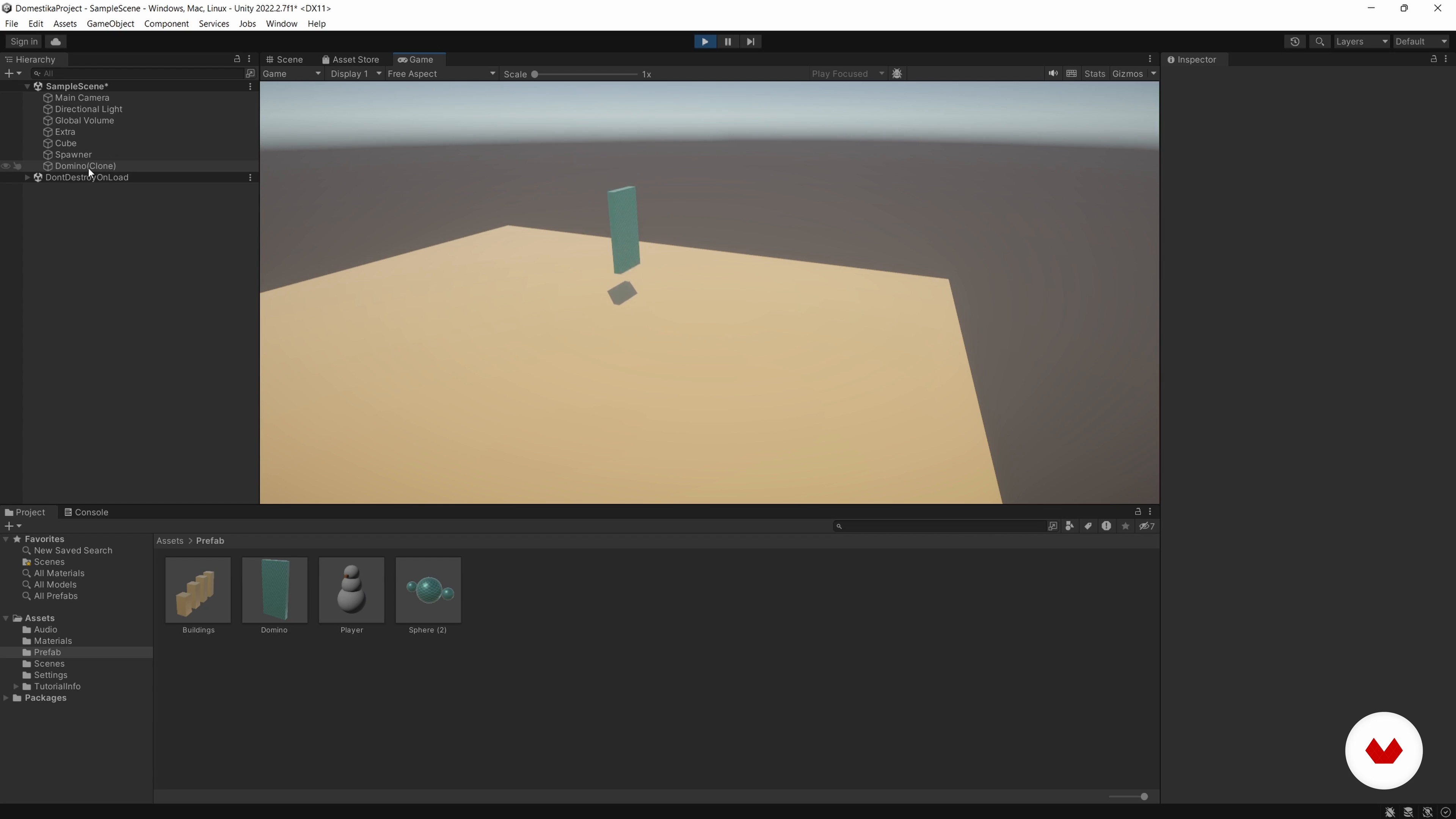The height and width of the screenshot is (819, 1456).
Task: Open the cloud services icon
Action: click(x=55, y=41)
